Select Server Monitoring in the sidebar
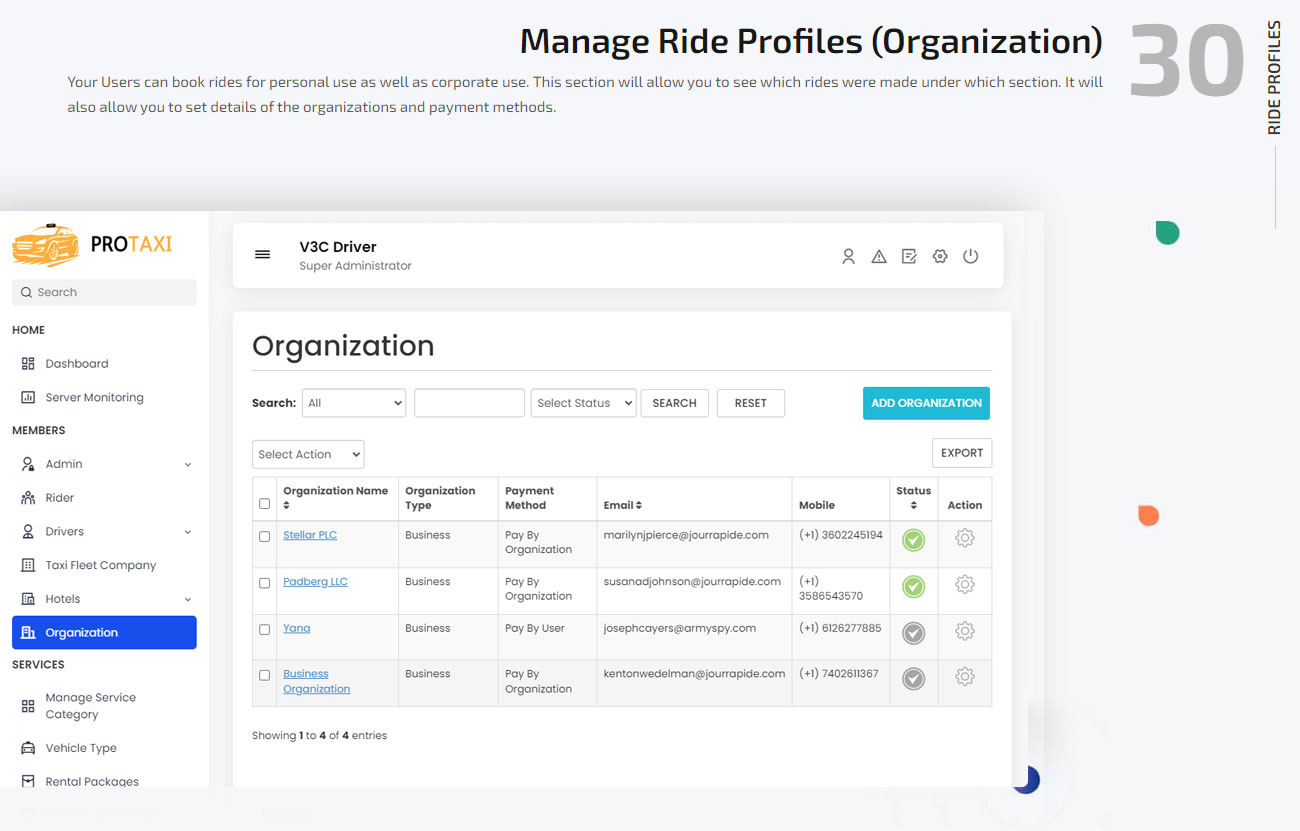1300x831 pixels. (94, 397)
